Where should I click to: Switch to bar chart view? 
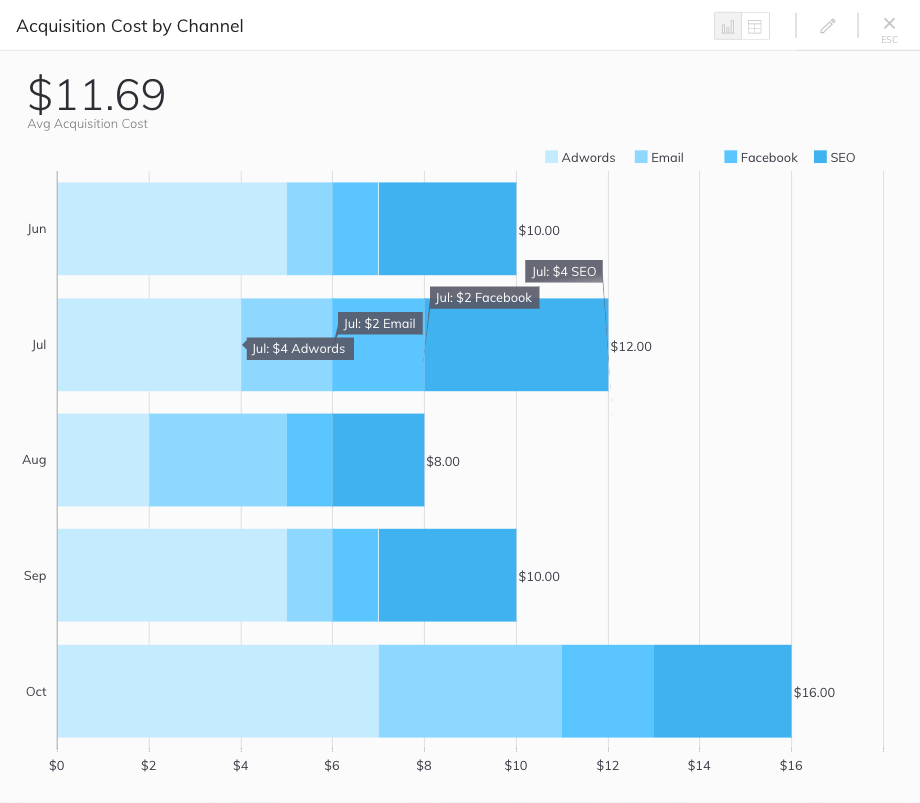click(727, 26)
